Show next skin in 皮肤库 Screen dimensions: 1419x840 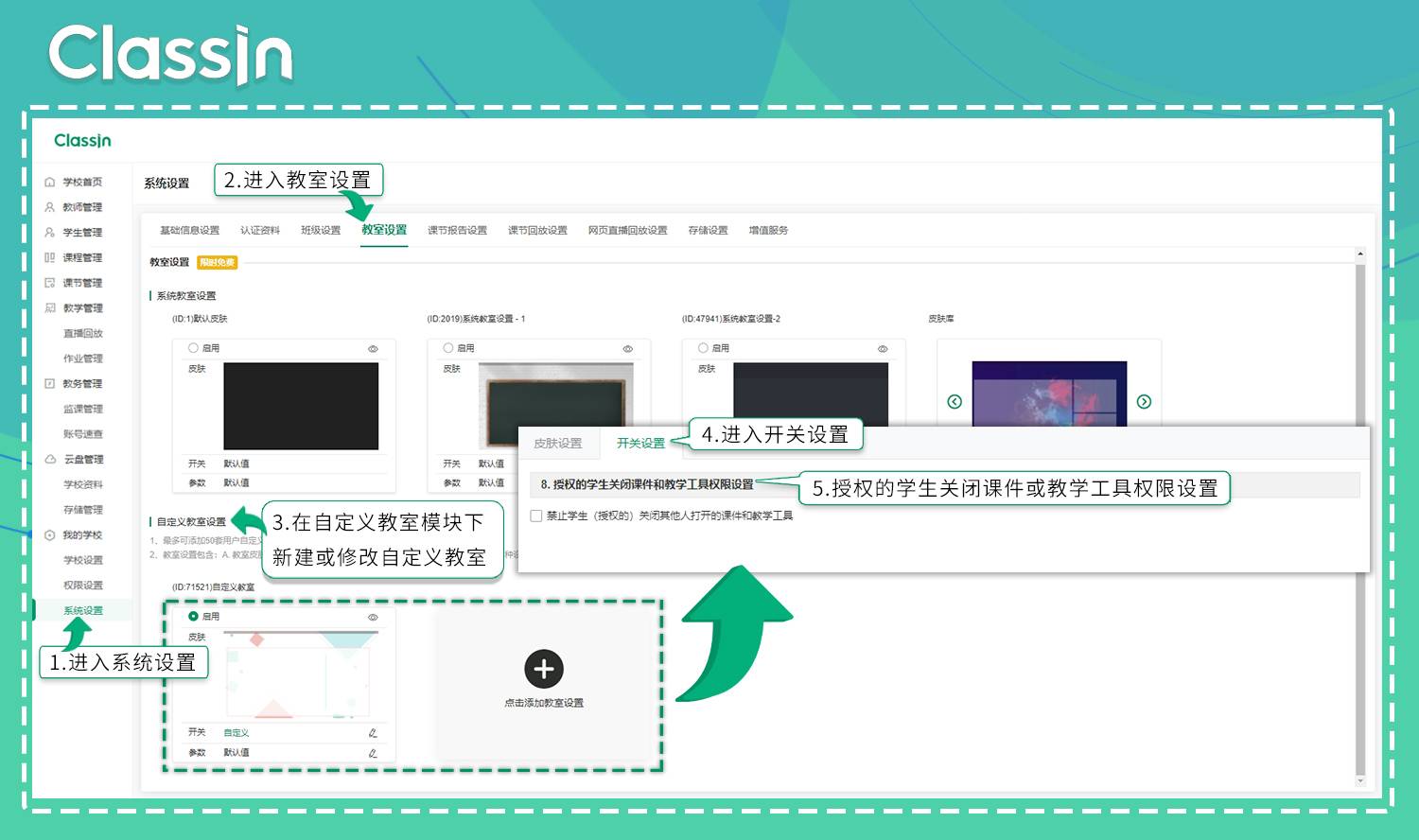click(x=1144, y=402)
